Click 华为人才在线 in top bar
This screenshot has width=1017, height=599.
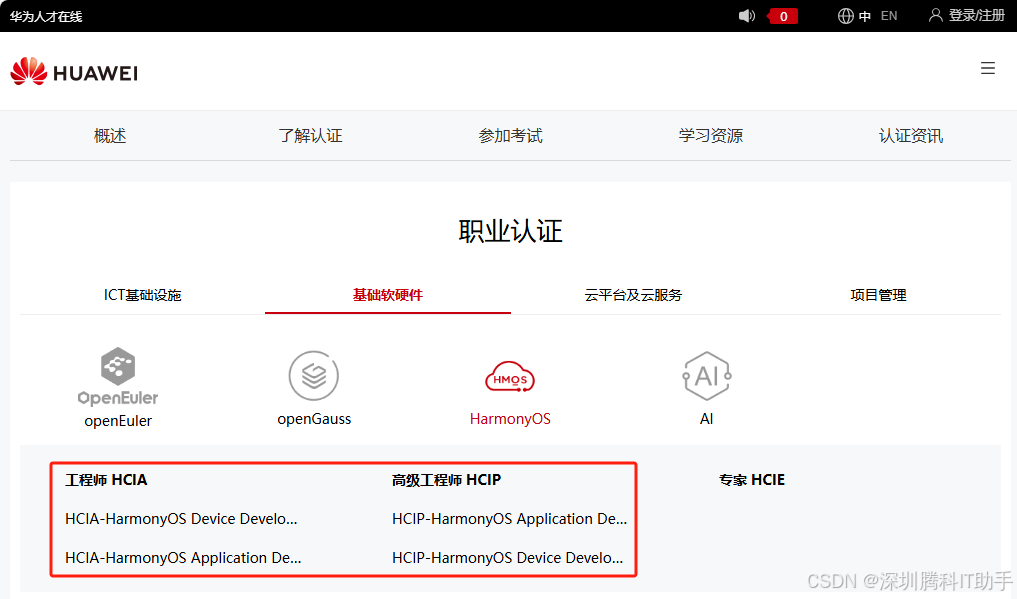pyautogui.click(x=45, y=16)
